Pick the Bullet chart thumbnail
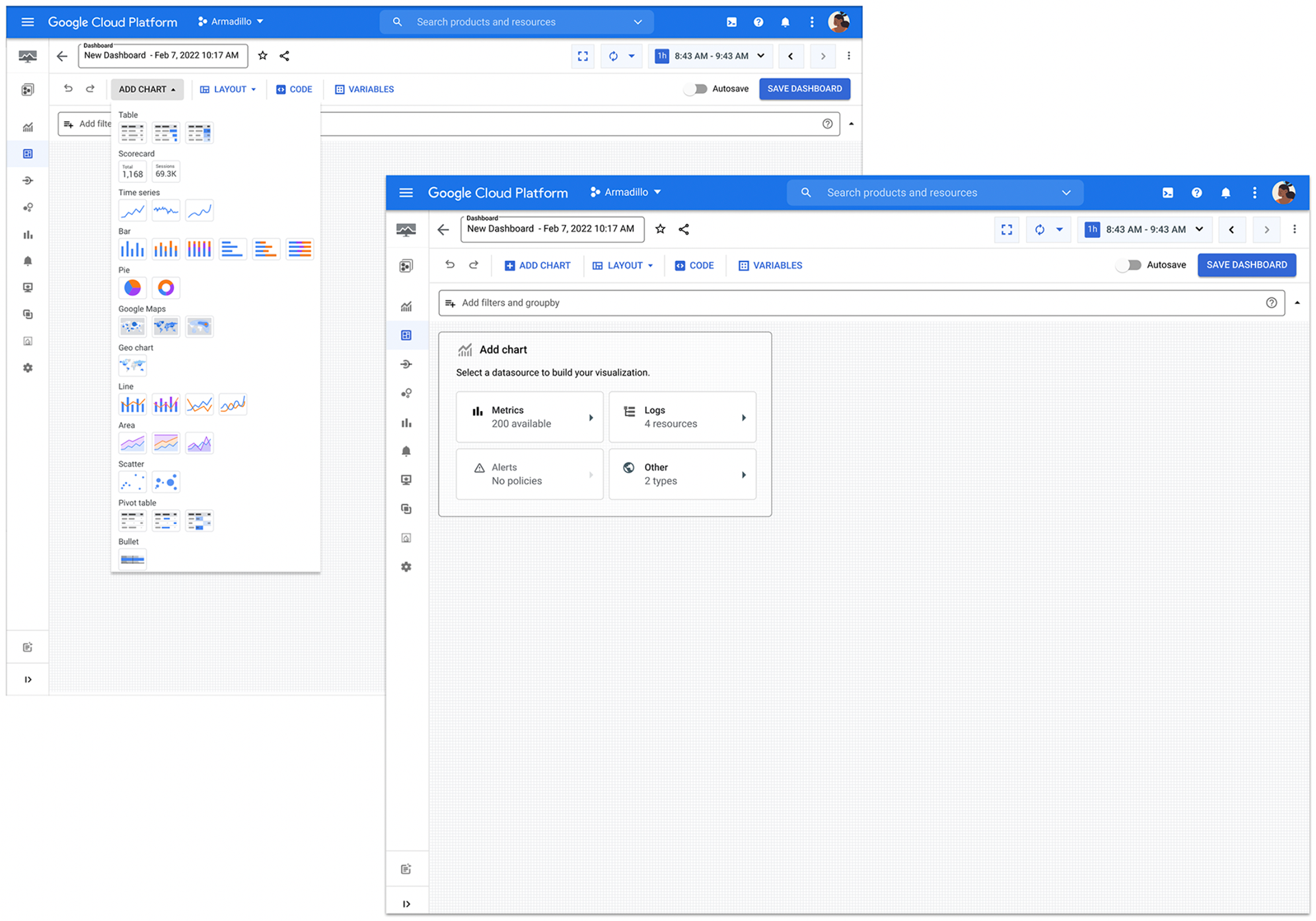Screen dimensions: 1316x921 (132, 559)
